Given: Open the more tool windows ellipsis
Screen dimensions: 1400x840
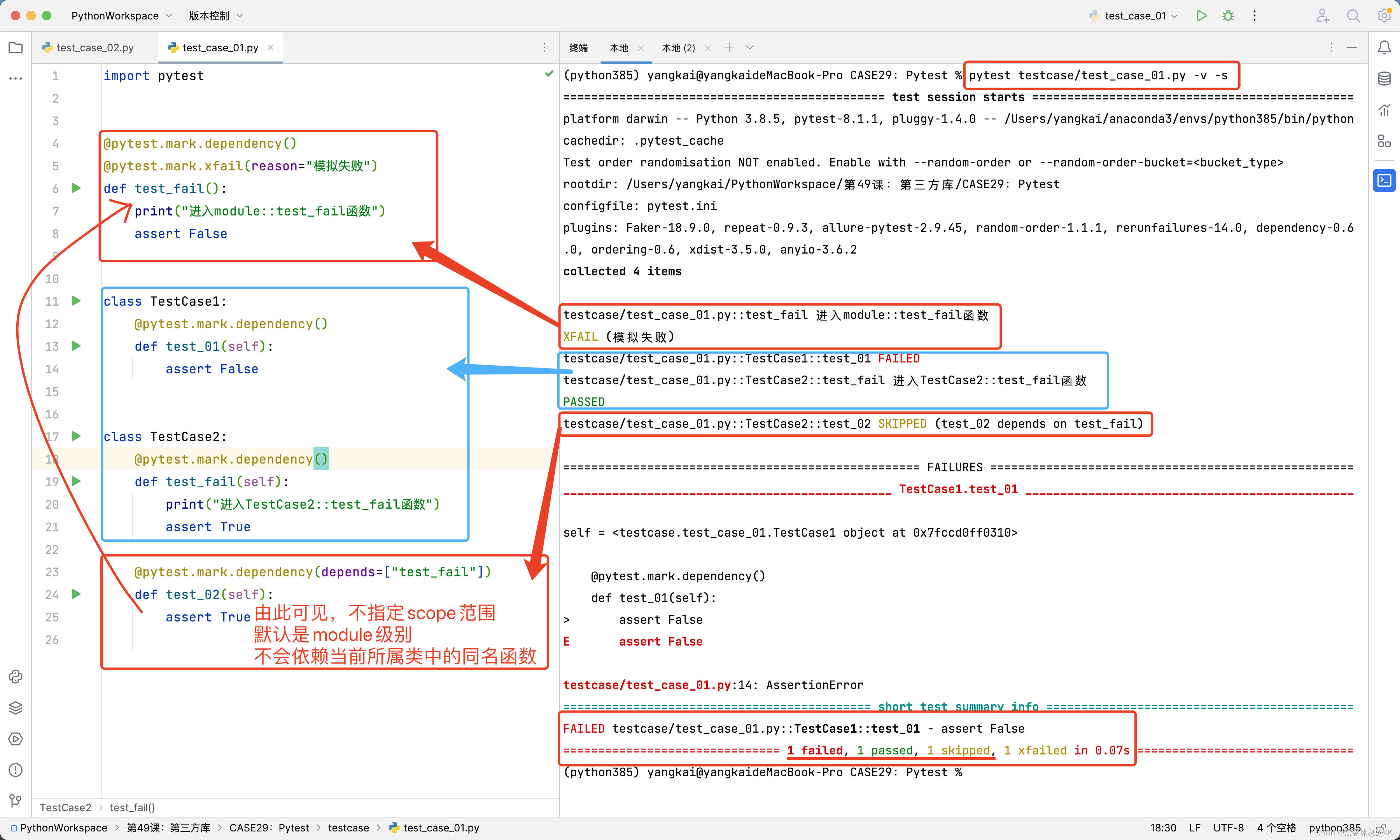Looking at the screenshot, I should pos(16,79).
